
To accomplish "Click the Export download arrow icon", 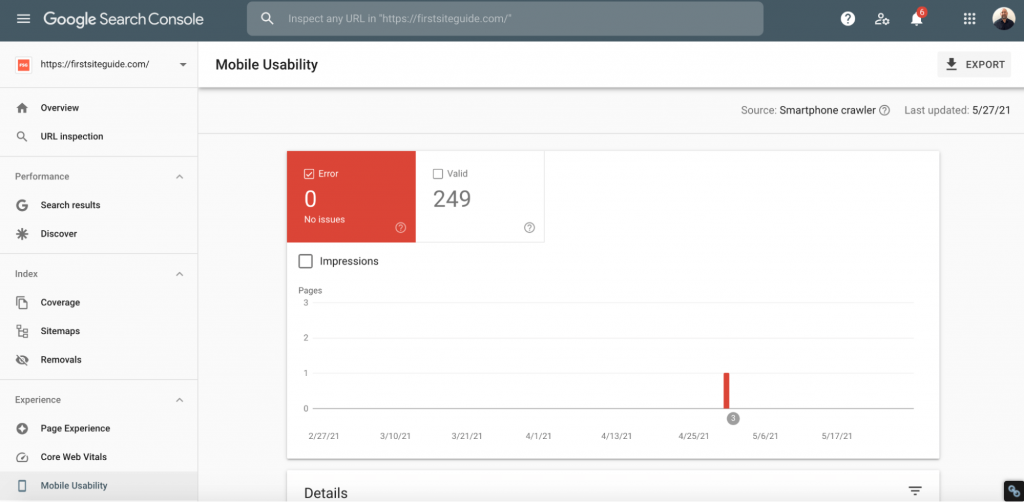I will pyautogui.click(x=952, y=64).
